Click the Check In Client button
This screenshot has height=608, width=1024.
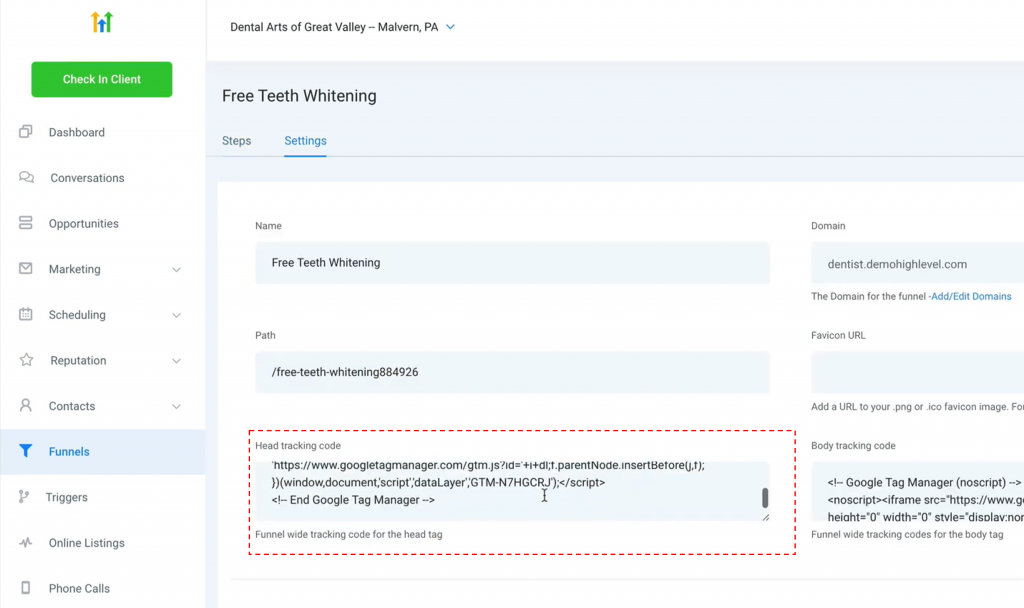point(102,80)
